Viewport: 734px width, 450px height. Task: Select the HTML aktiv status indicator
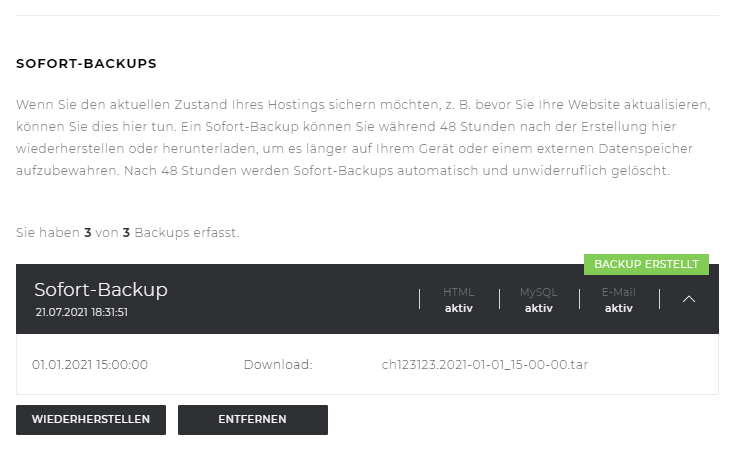coord(459,300)
